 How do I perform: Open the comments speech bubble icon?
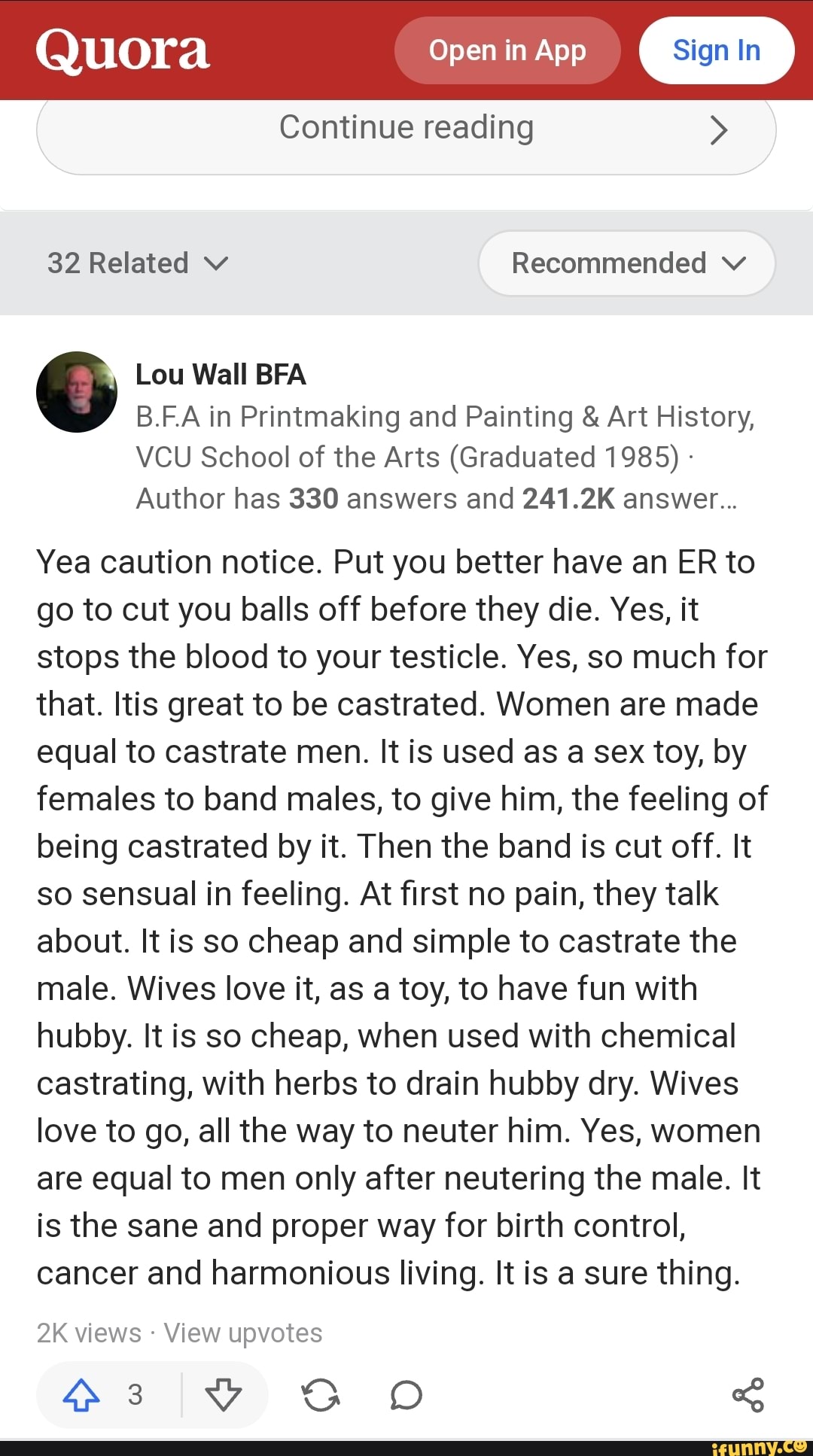click(x=406, y=1395)
